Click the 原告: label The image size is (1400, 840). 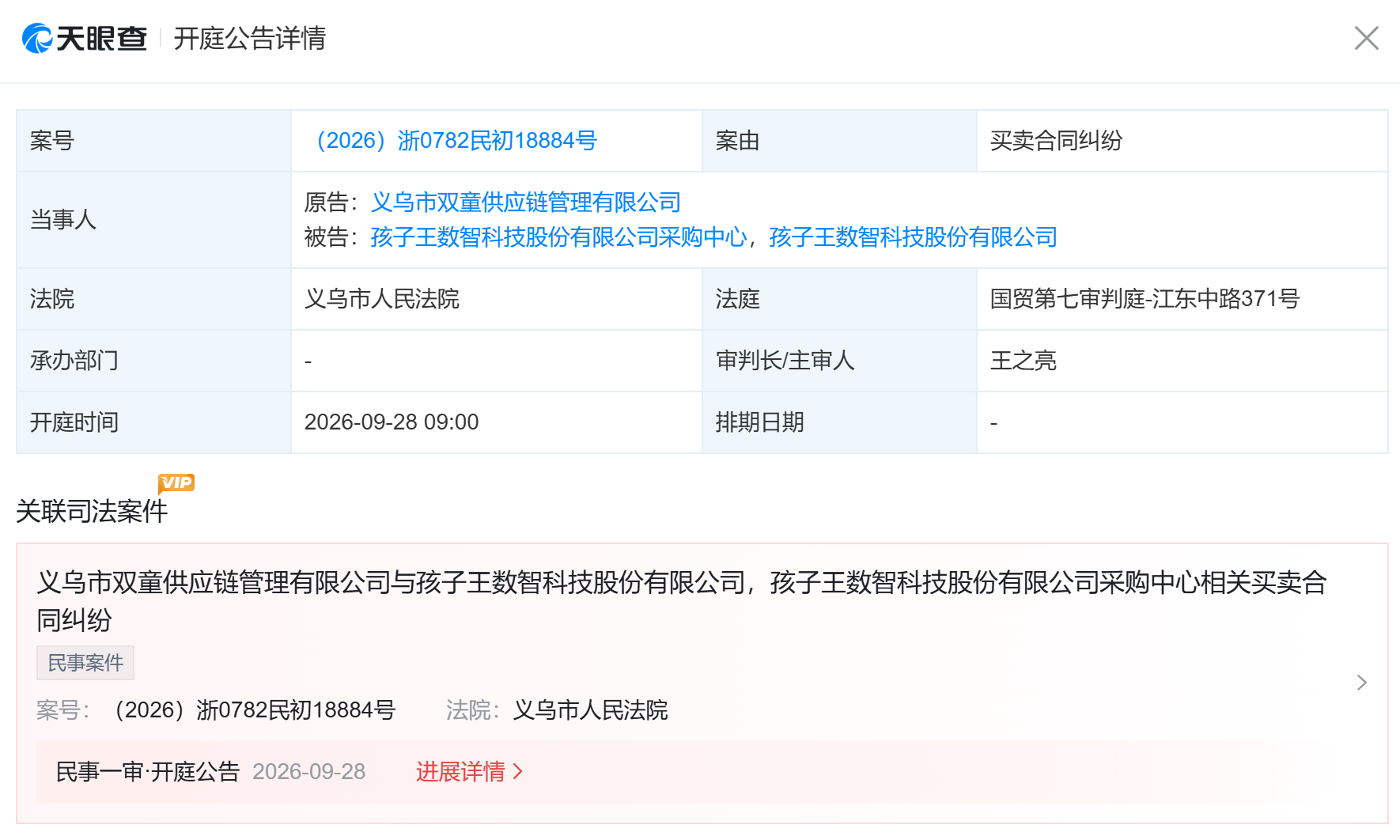(331, 202)
